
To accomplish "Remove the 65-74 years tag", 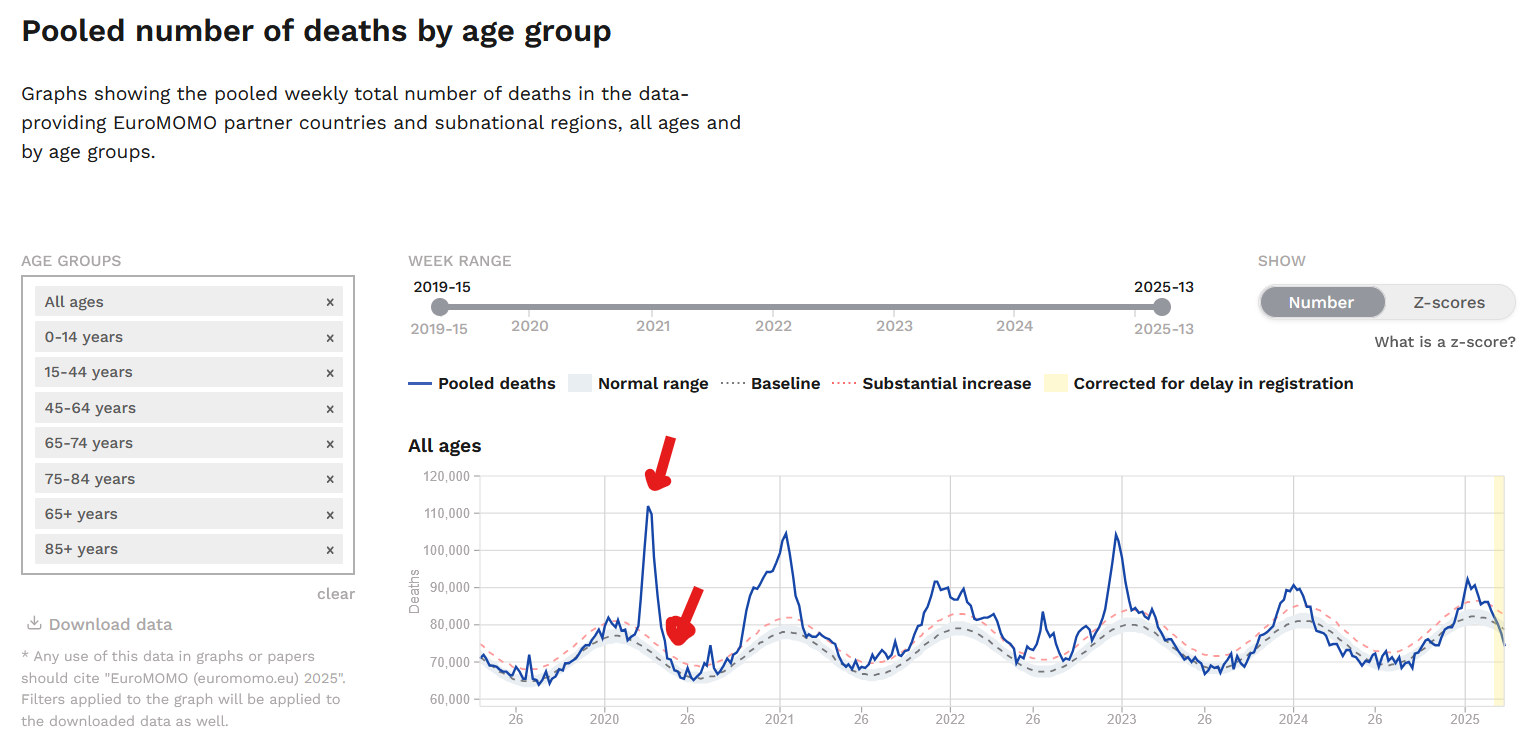I will [330, 444].
